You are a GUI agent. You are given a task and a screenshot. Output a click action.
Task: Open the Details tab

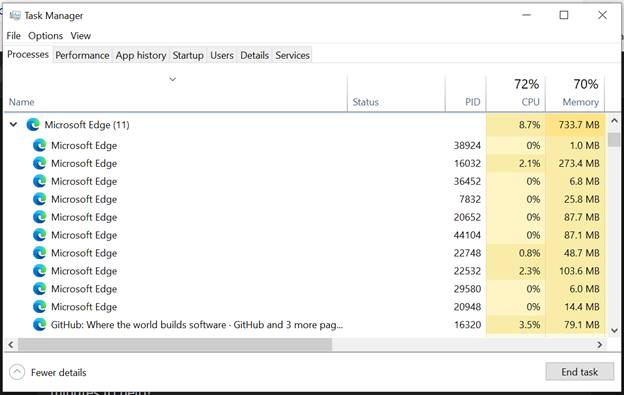(254, 55)
